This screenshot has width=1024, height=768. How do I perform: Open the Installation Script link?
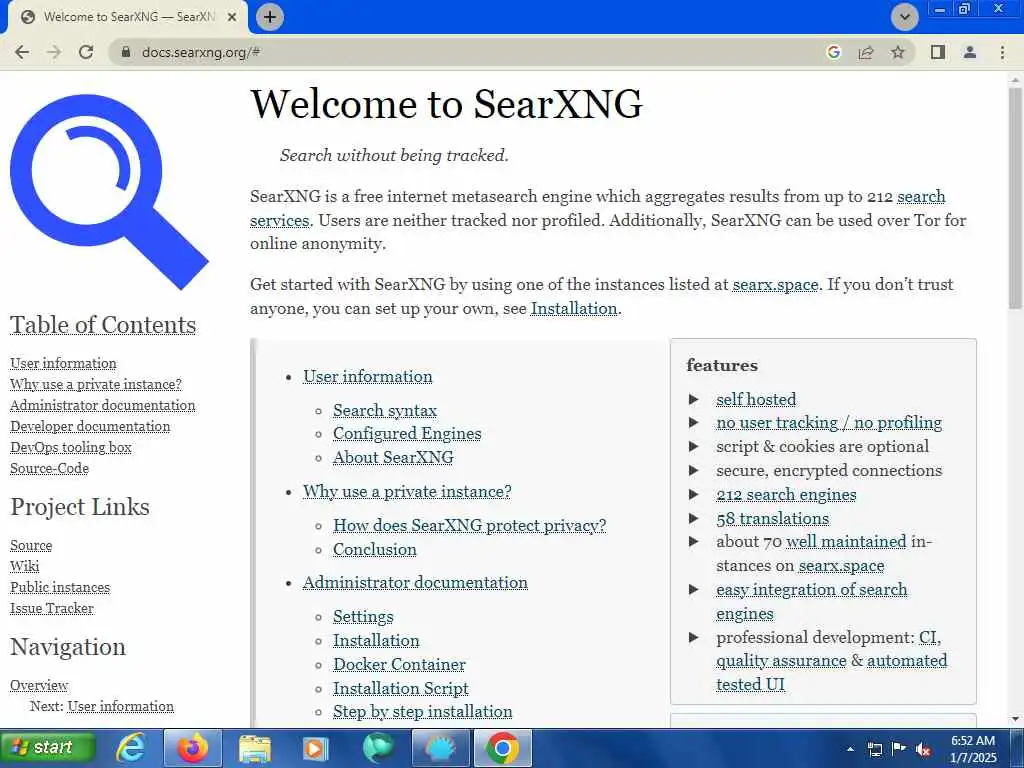tap(401, 688)
